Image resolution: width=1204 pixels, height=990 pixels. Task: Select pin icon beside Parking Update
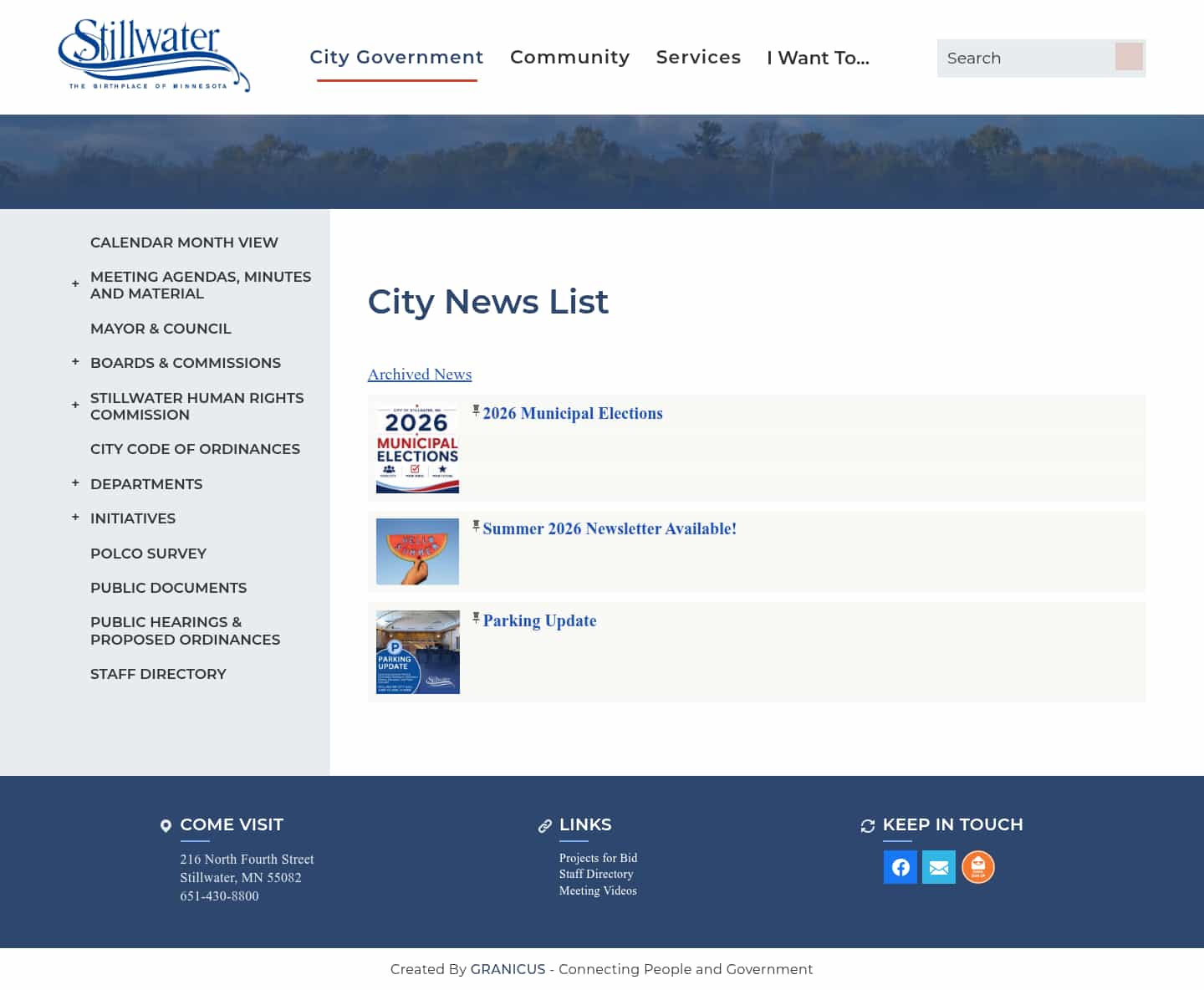tap(476, 618)
